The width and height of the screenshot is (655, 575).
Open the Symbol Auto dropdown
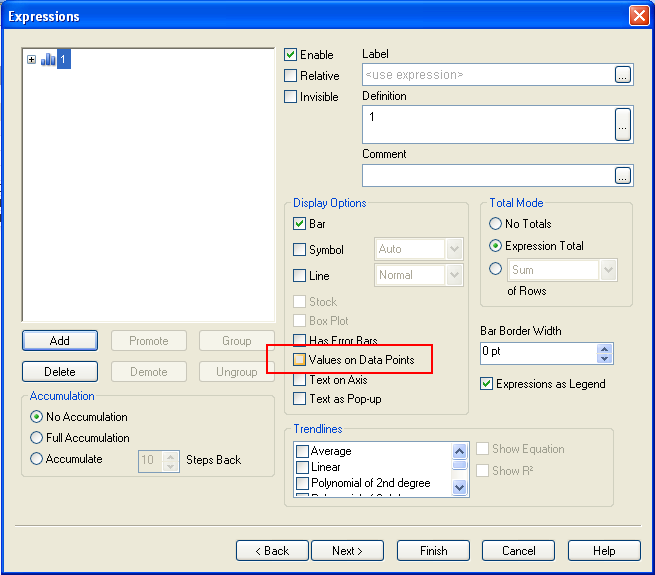(454, 249)
